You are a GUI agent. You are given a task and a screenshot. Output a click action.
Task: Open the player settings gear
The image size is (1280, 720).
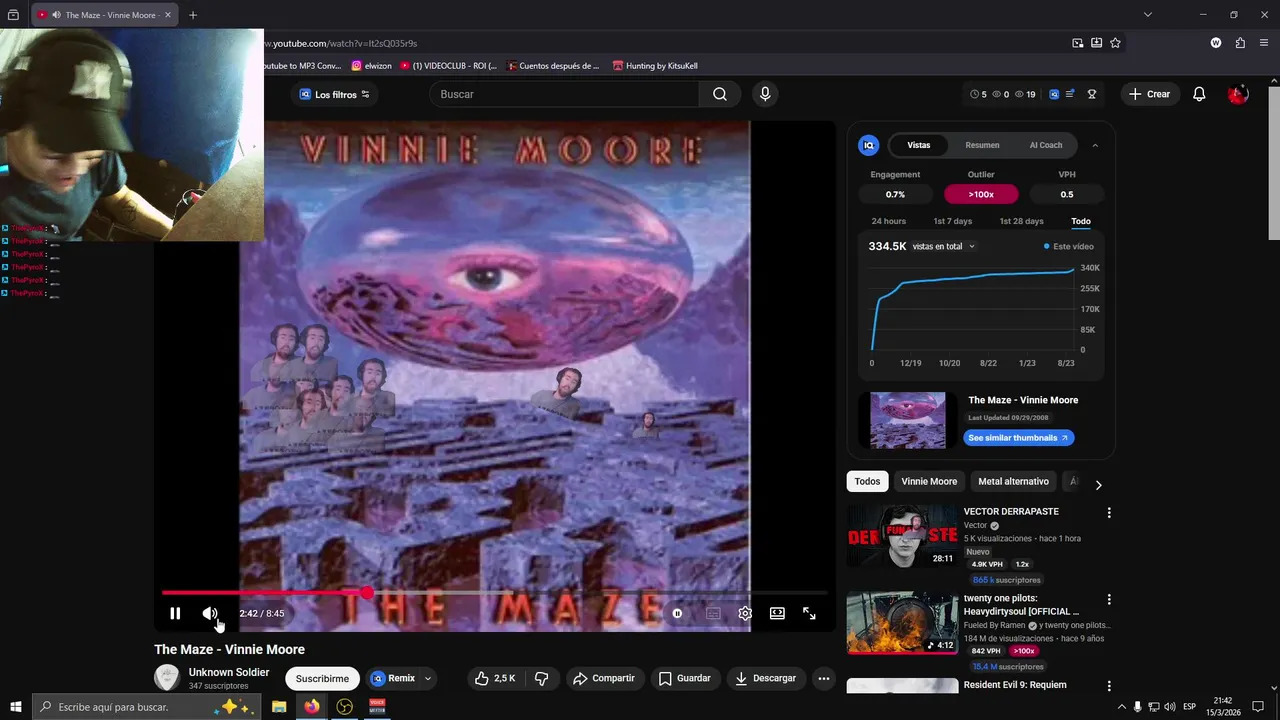tap(745, 613)
